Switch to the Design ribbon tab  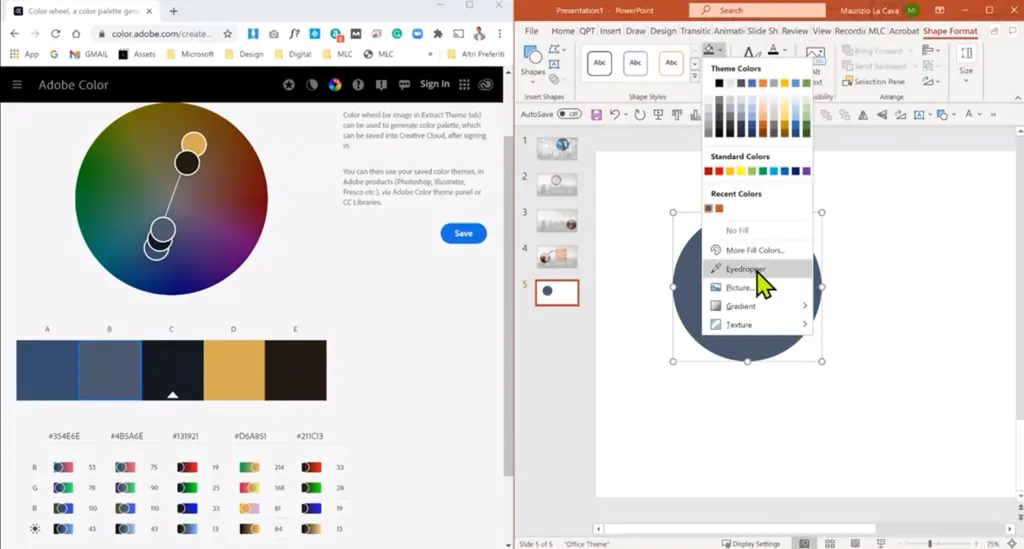[663, 31]
